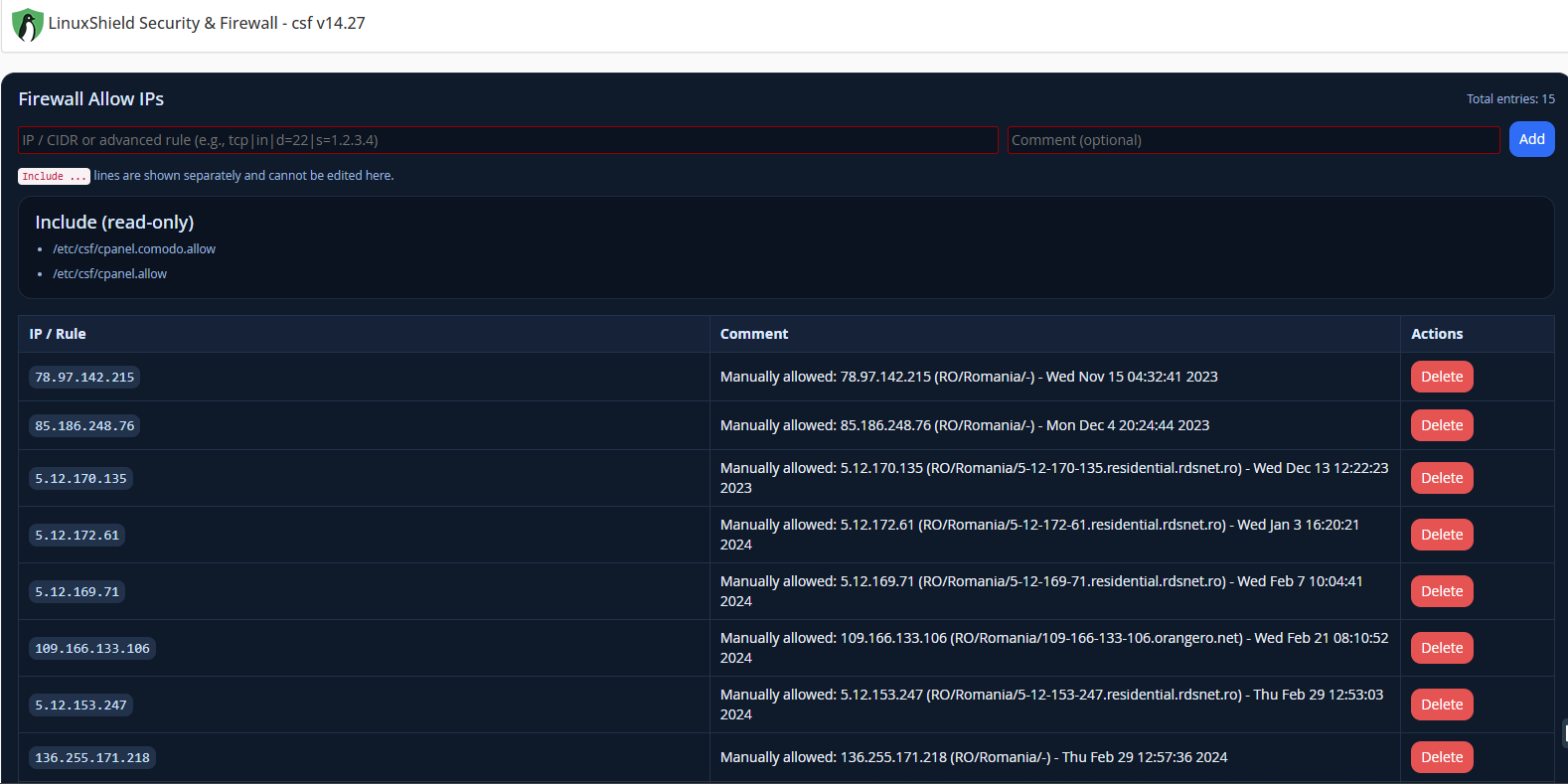Click the IP / CIDR rule input field
1568x784 pixels.
pos(508,140)
